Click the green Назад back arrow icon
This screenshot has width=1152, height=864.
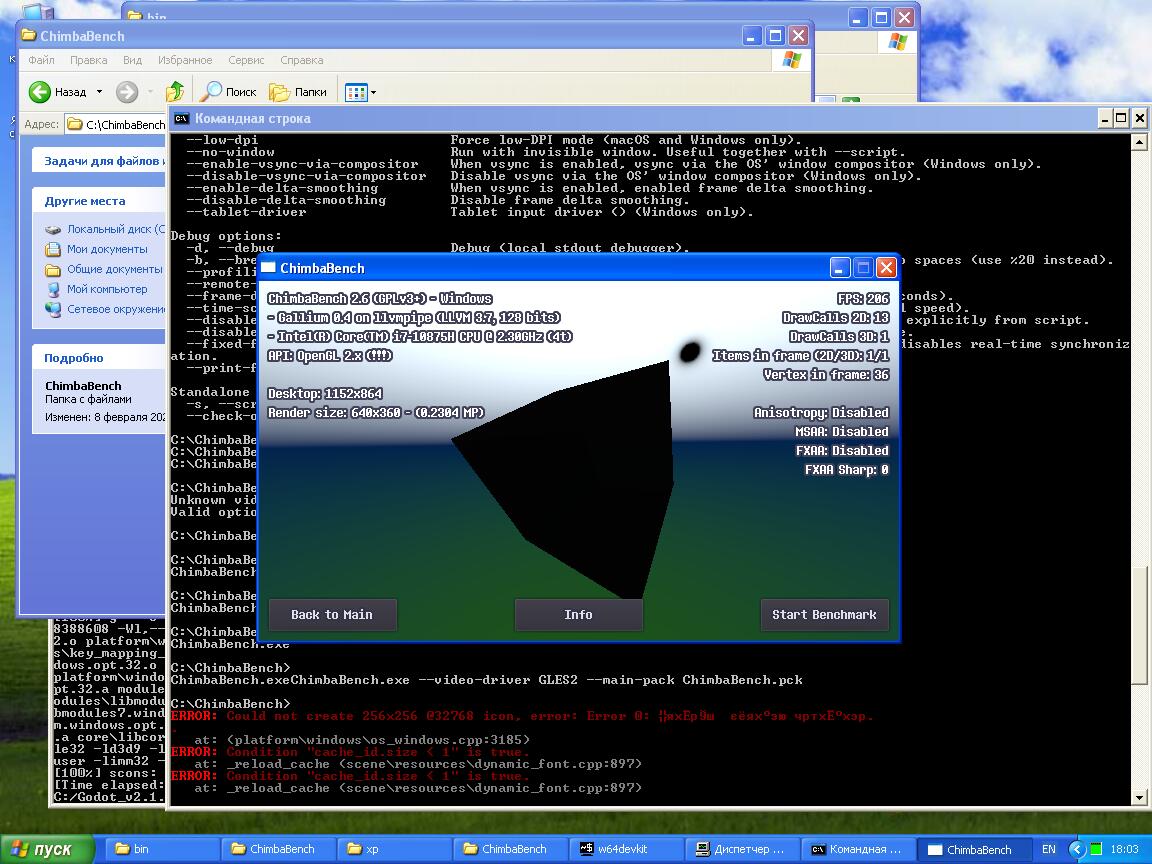40,92
